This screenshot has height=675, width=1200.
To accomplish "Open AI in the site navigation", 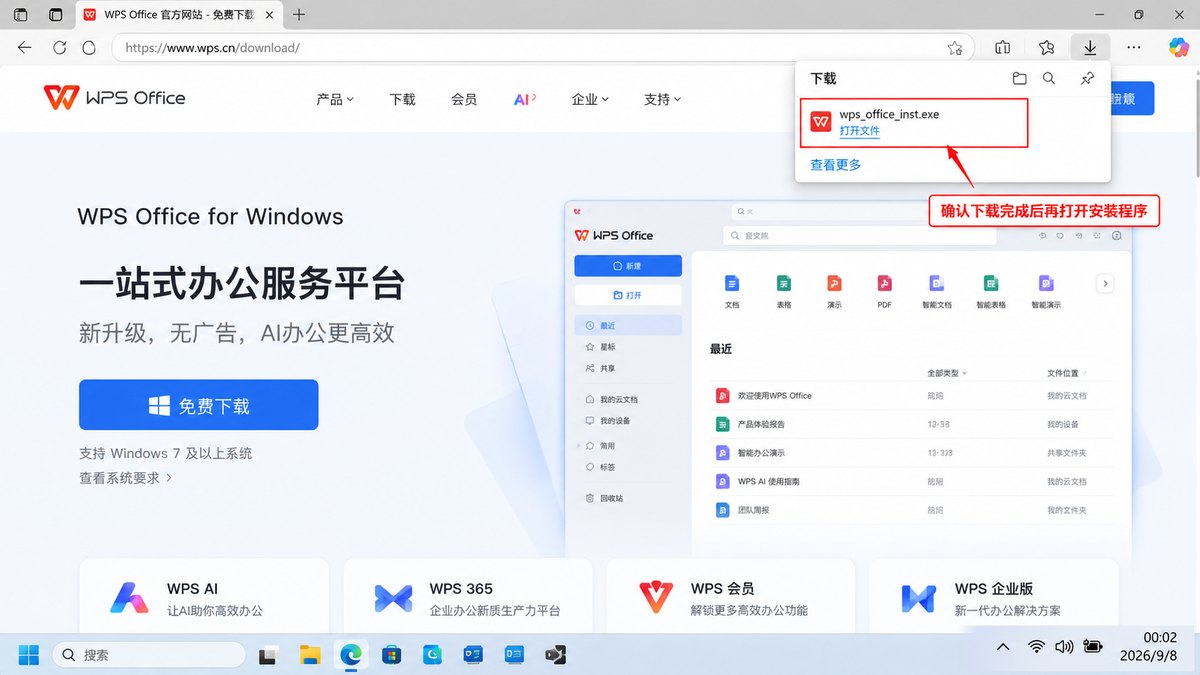I will (525, 99).
